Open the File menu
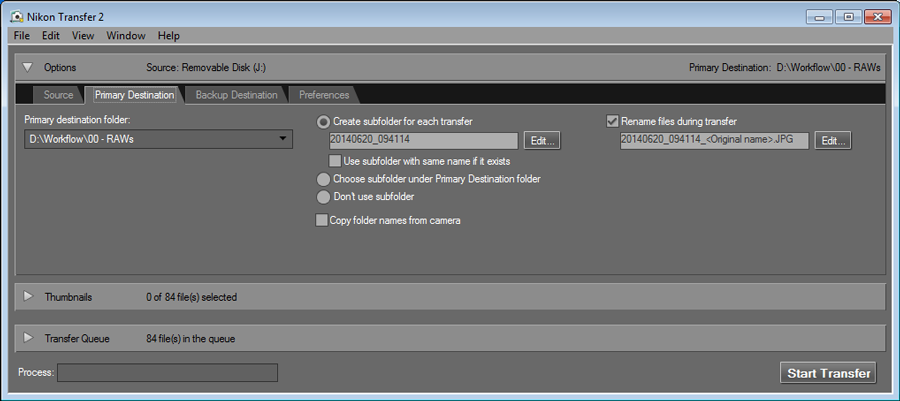Image resolution: width=900 pixels, height=401 pixels. coord(22,36)
